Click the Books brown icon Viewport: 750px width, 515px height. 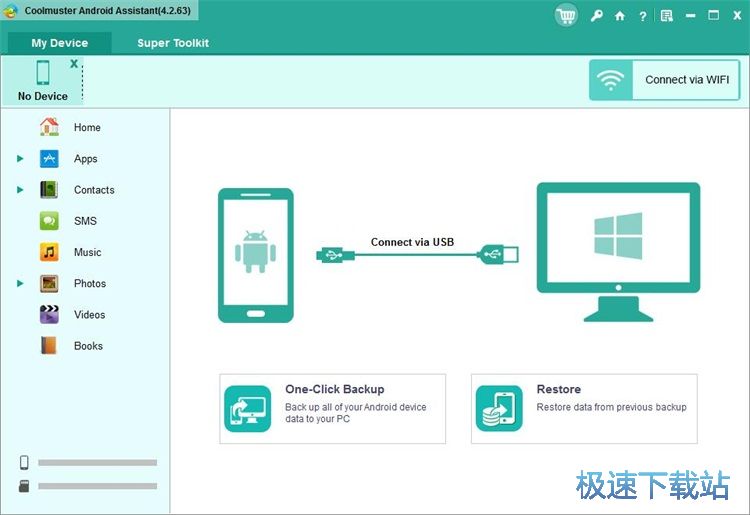(x=49, y=346)
